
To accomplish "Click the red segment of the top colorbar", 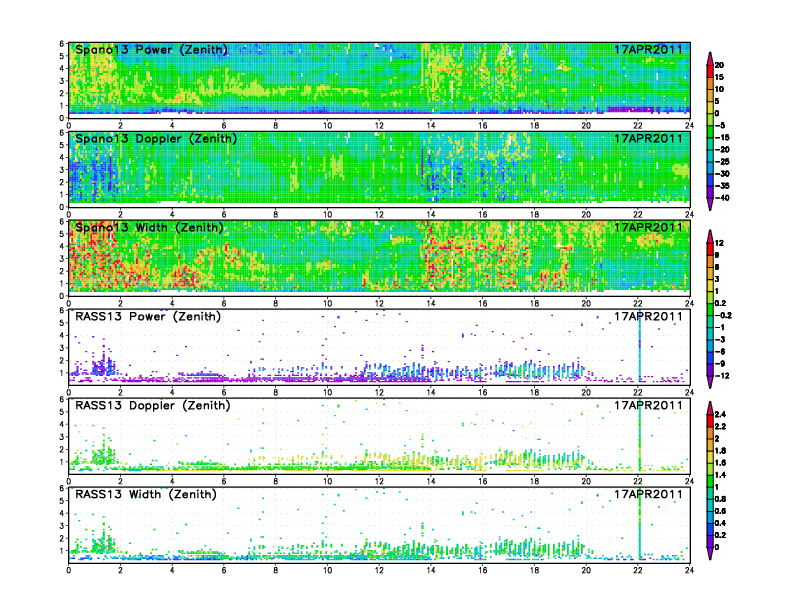I will [x=710, y=71].
